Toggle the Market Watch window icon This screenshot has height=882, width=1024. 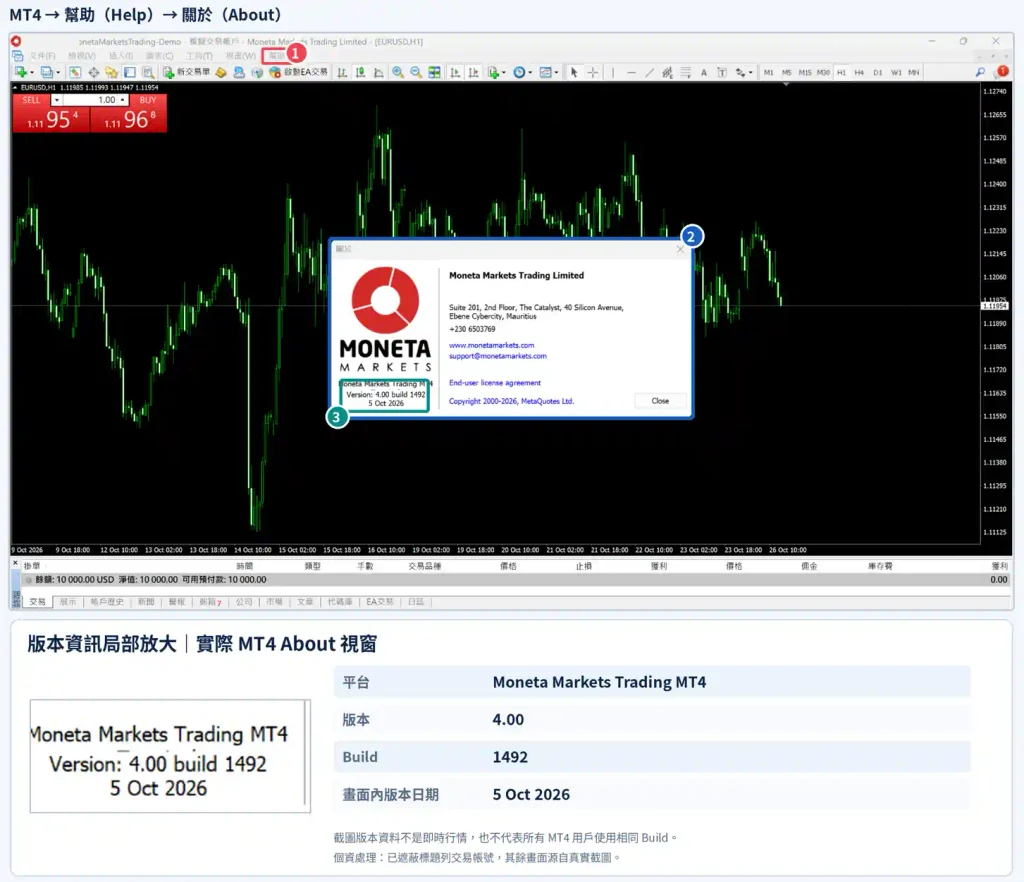coord(75,72)
